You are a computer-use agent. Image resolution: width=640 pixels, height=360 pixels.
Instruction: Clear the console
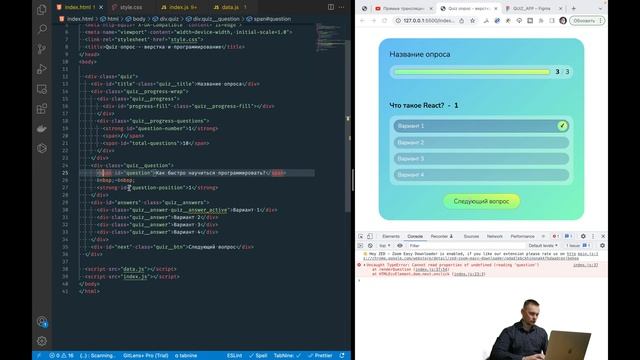370,246
